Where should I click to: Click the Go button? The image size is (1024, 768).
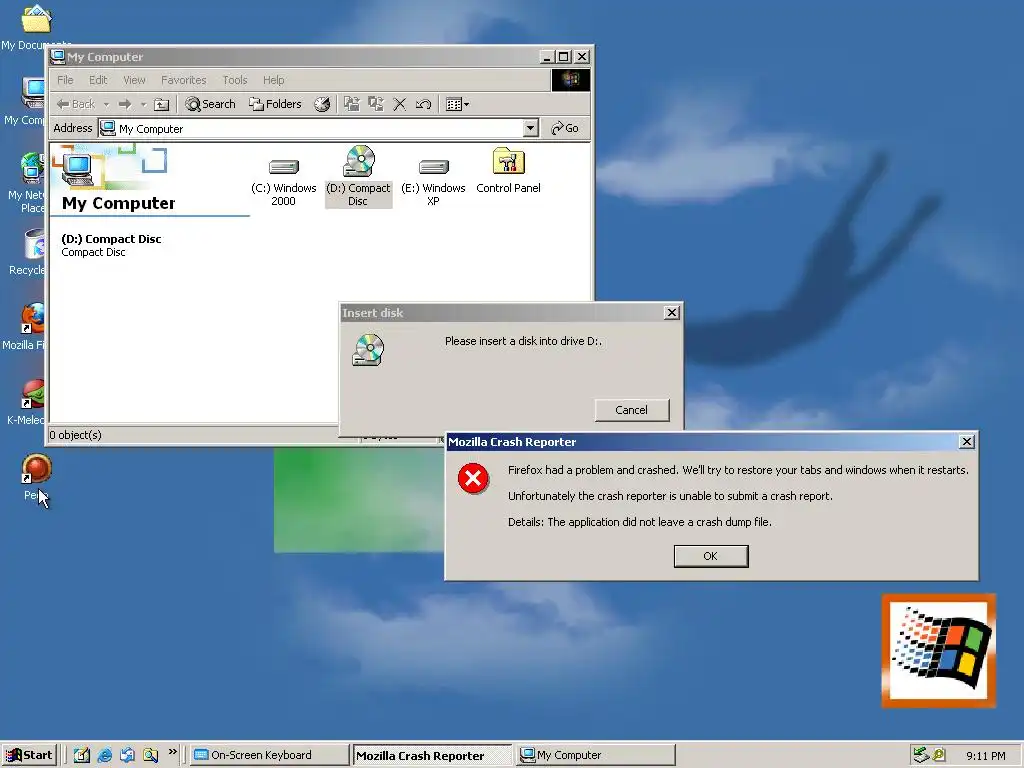(565, 129)
